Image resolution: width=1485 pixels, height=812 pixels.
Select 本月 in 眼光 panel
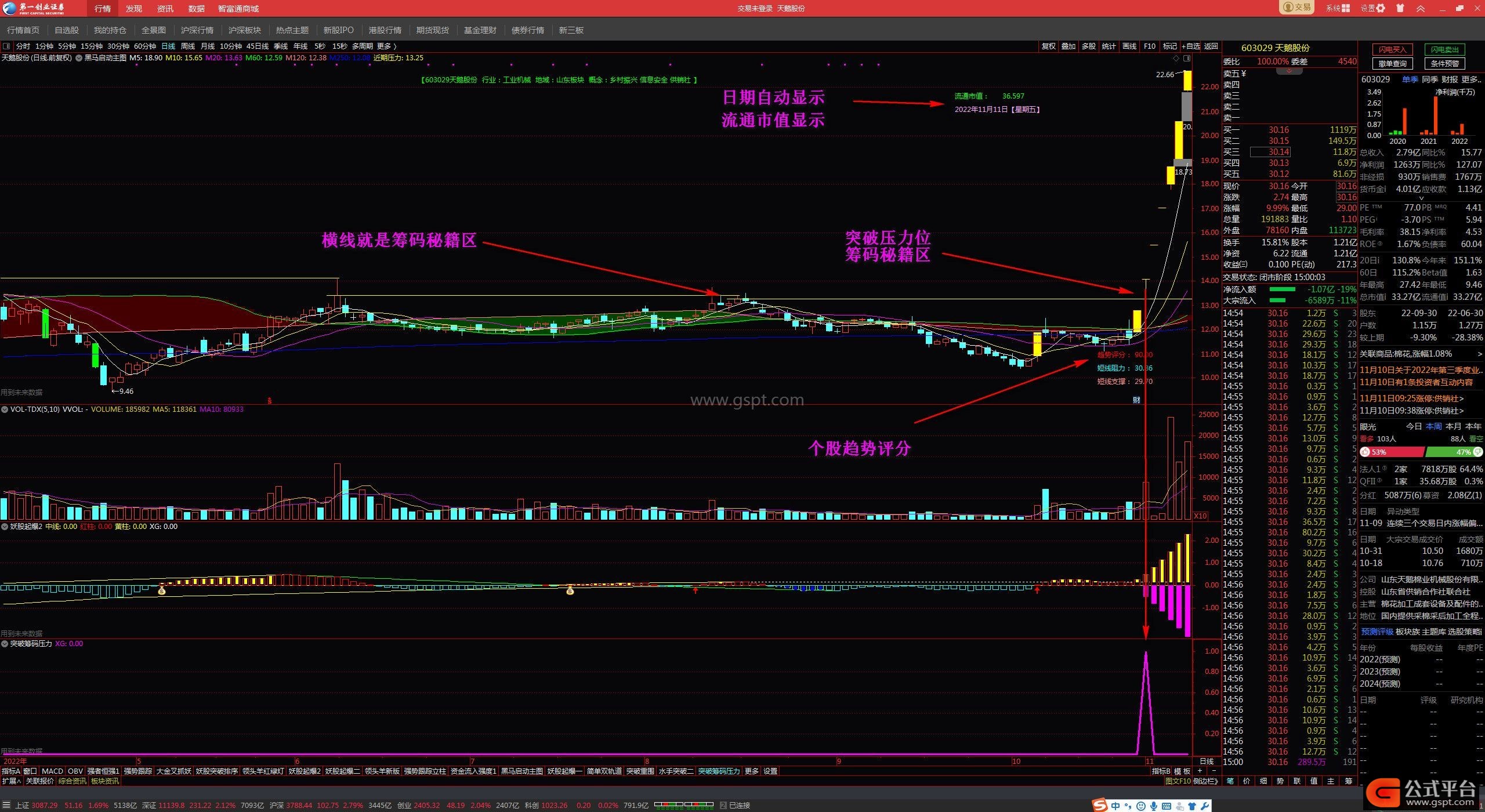pos(1453,426)
